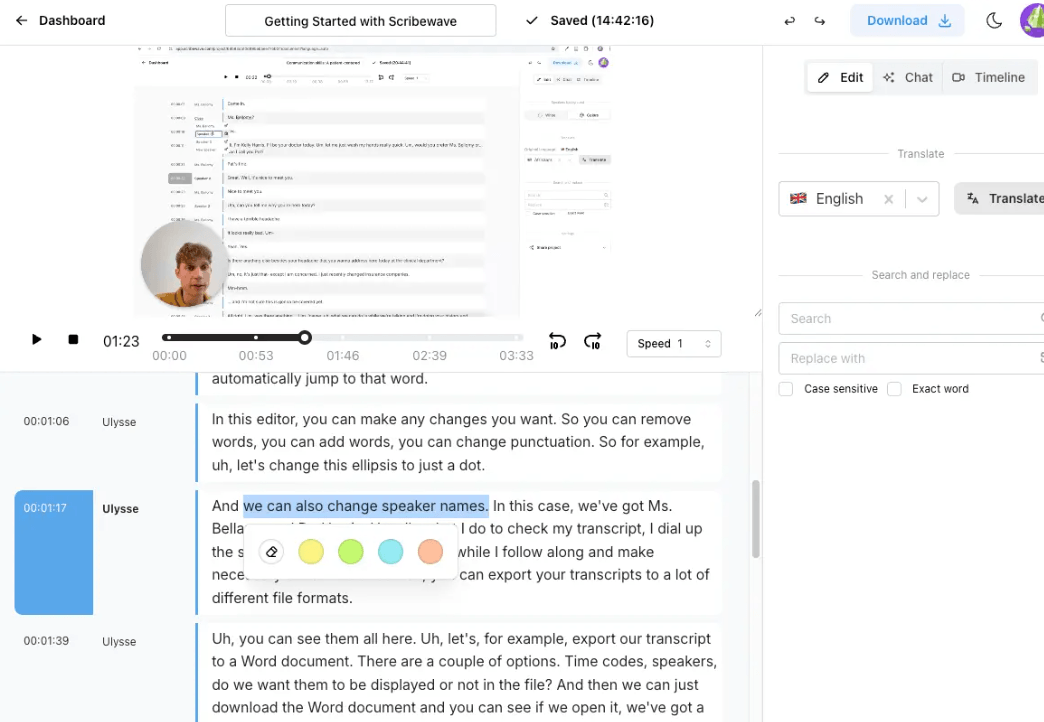Click the undo arrow icon
This screenshot has width=1044, height=722.
click(790, 21)
